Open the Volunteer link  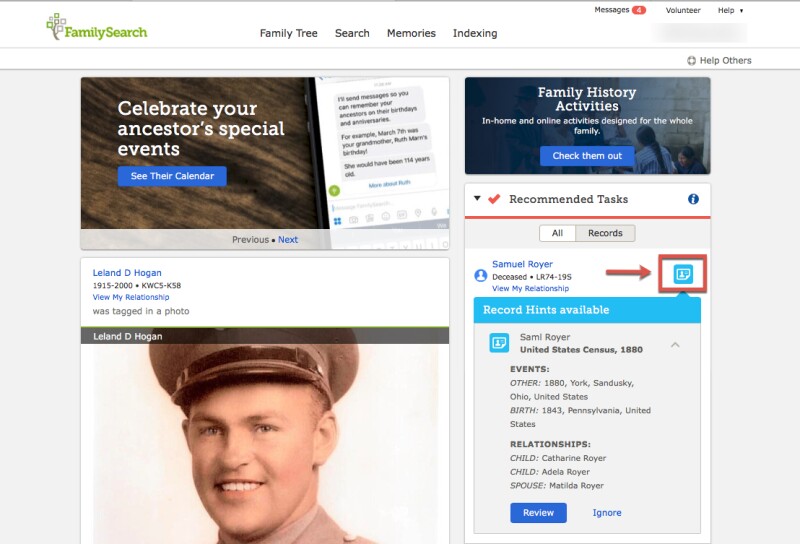pyautogui.click(x=683, y=10)
